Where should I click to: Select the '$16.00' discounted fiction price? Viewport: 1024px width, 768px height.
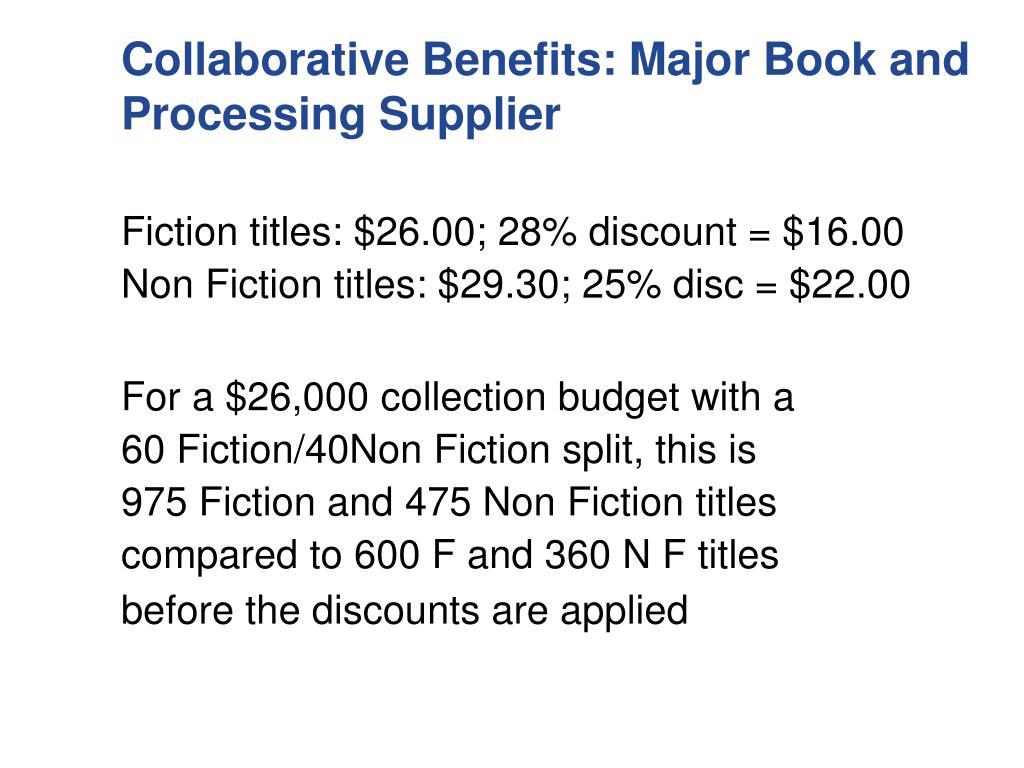[x=843, y=232]
